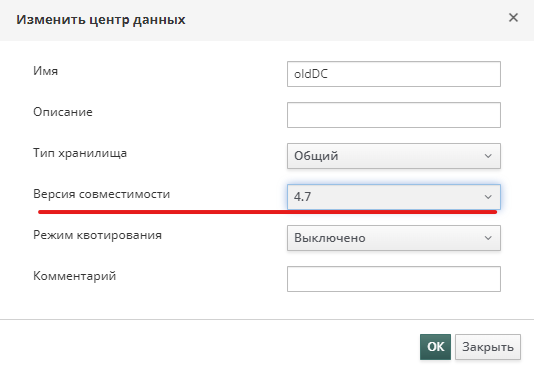Focus the empty Комментарий text field

click(x=394, y=279)
